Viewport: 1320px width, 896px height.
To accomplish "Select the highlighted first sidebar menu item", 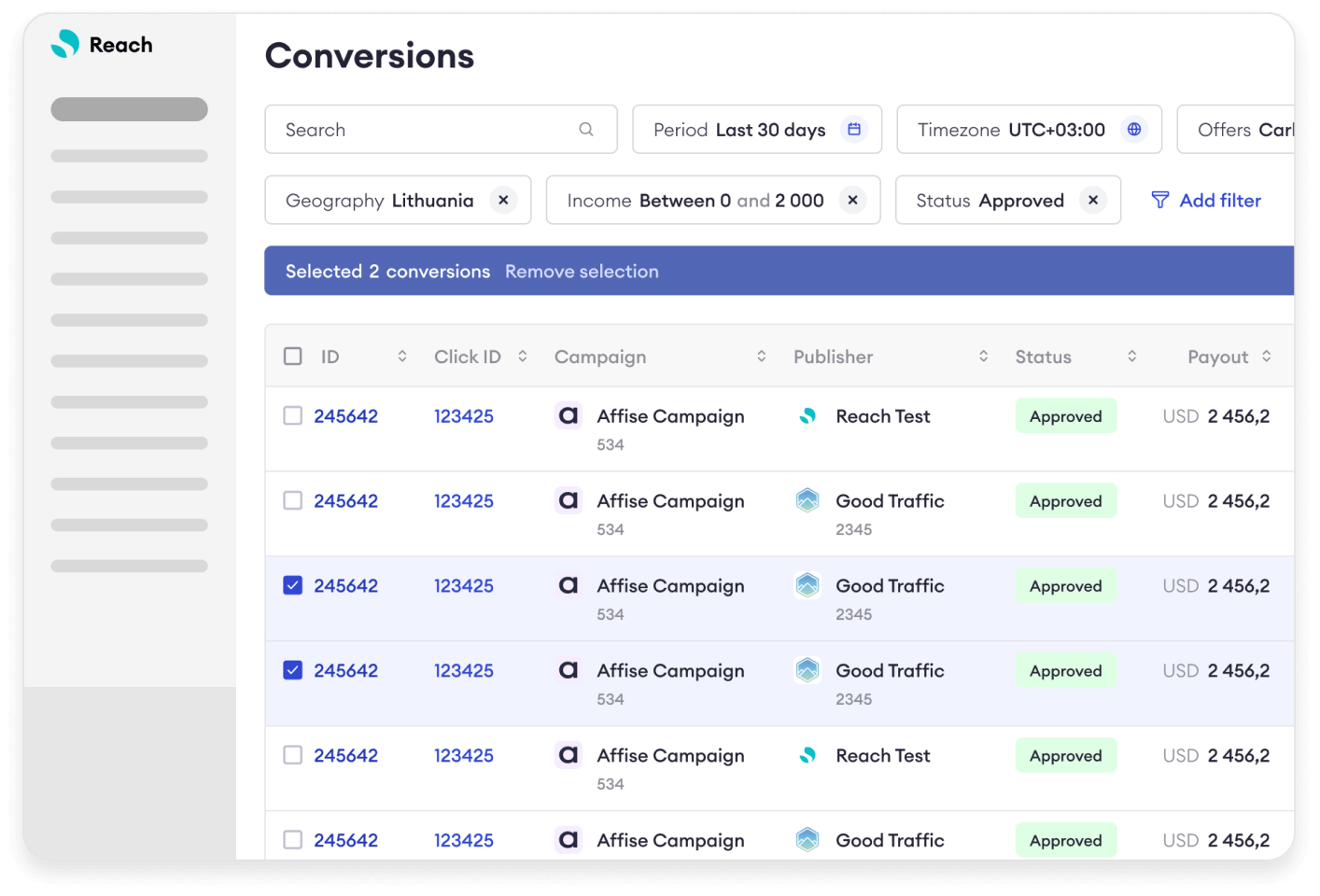I will (129, 109).
